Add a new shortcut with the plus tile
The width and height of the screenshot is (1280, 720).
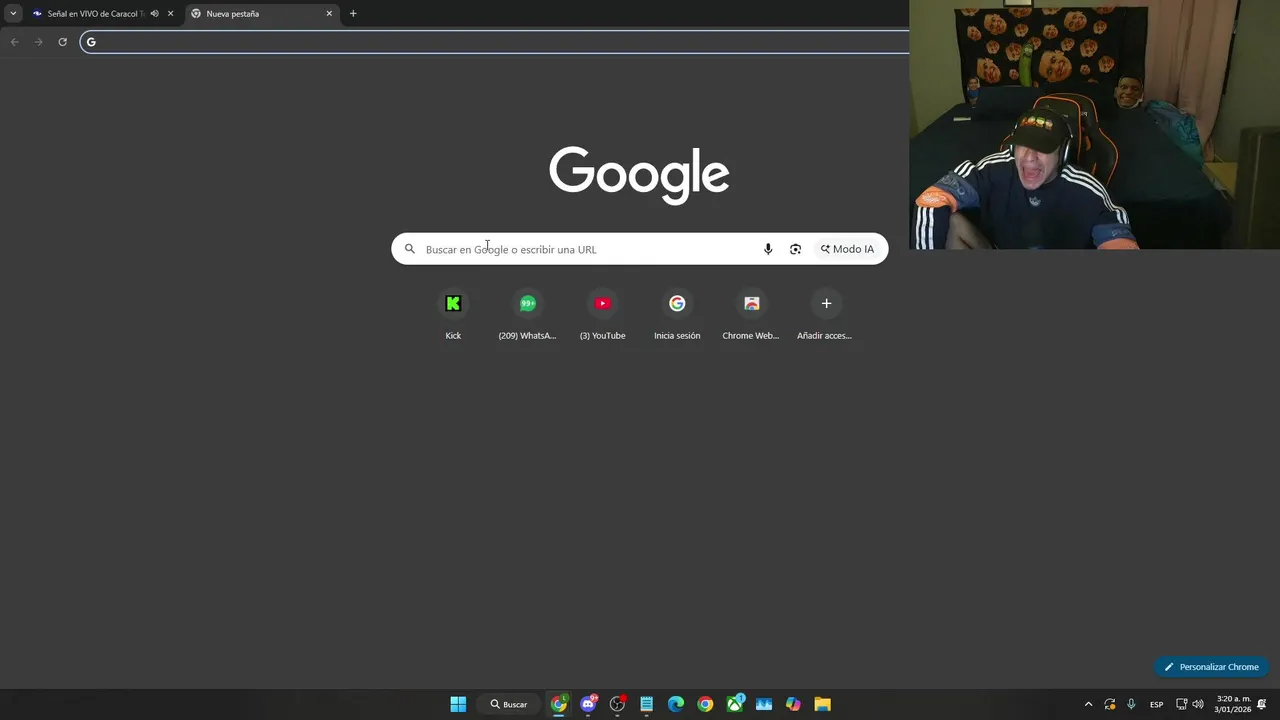[826, 315]
